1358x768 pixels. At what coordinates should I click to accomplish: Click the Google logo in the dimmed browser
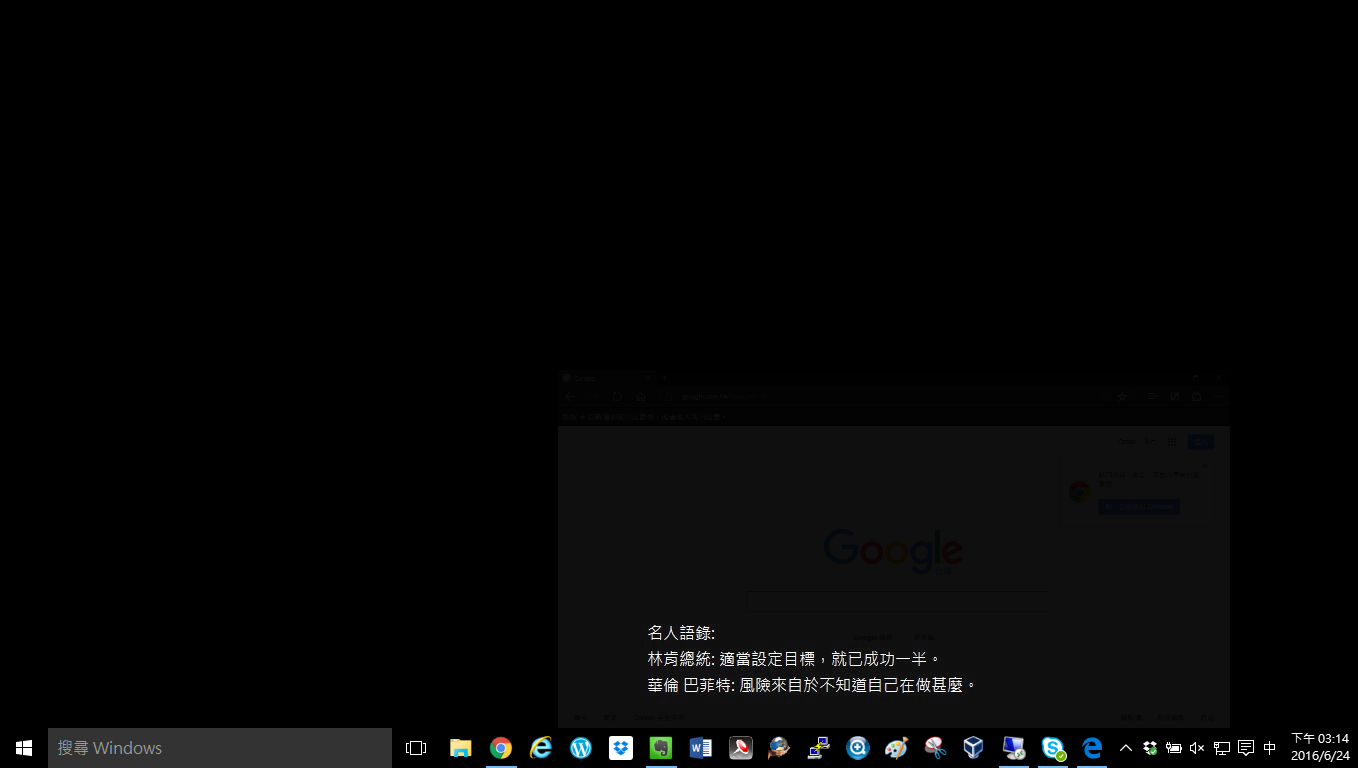893,552
